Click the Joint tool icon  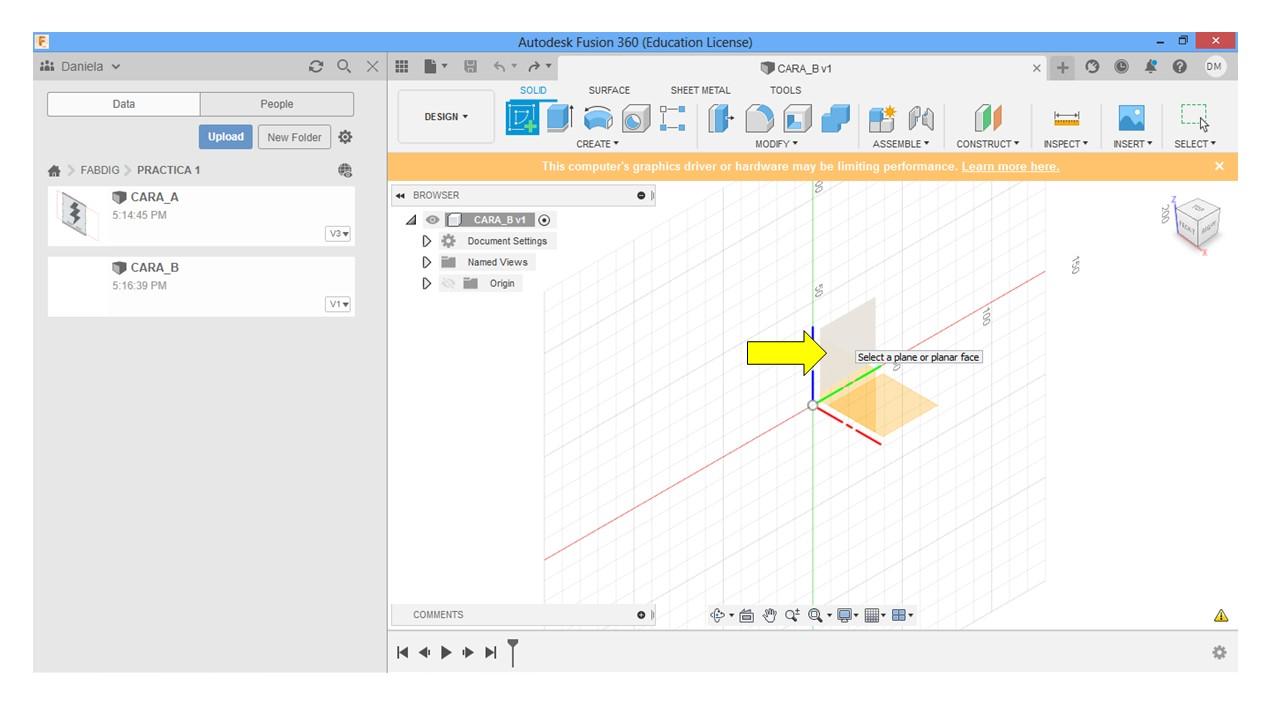pyautogui.click(x=921, y=118)
